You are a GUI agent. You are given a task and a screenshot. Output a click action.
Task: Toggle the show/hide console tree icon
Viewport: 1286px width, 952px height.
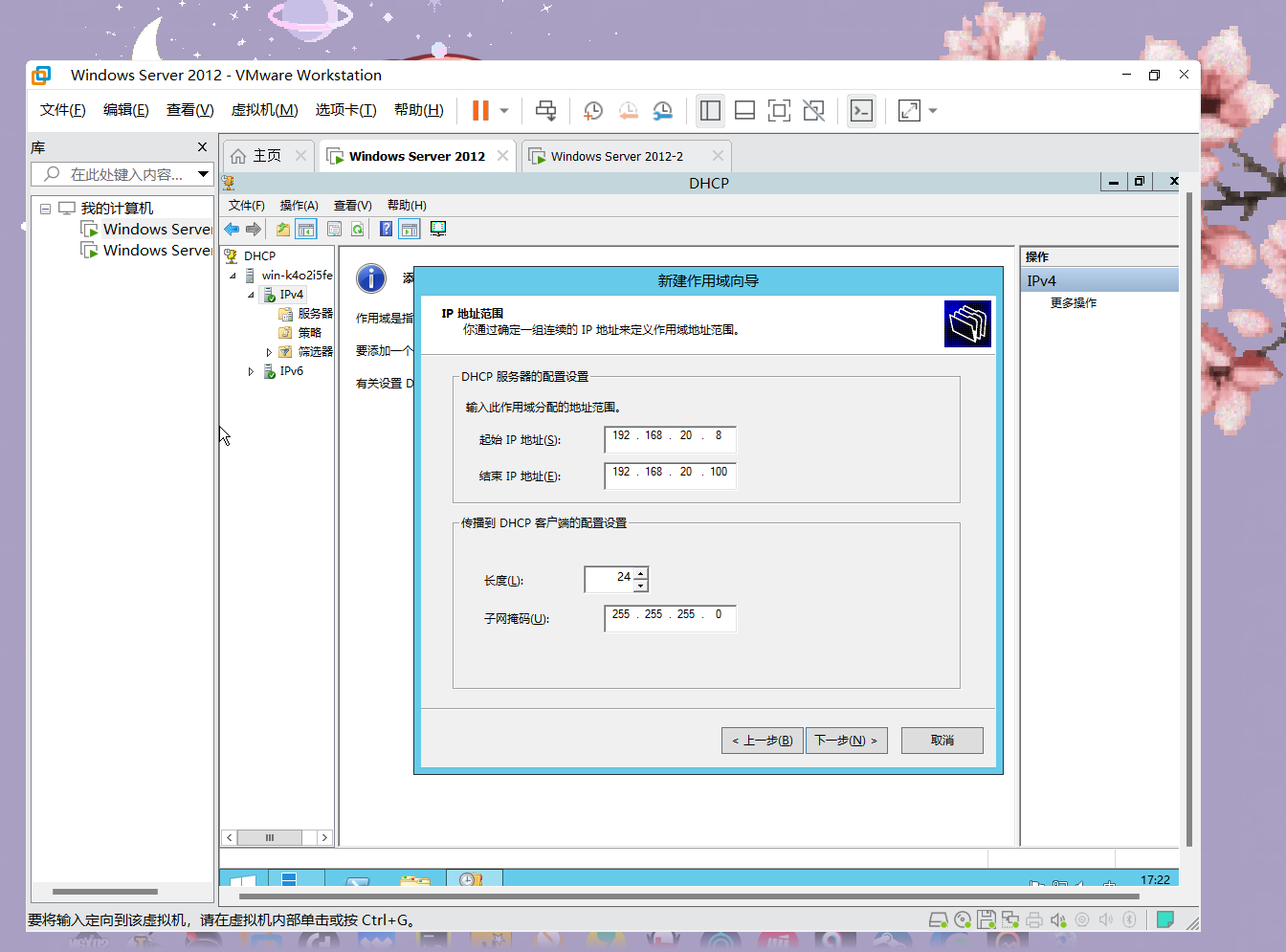pyautogui.click(x=306, y=229)
